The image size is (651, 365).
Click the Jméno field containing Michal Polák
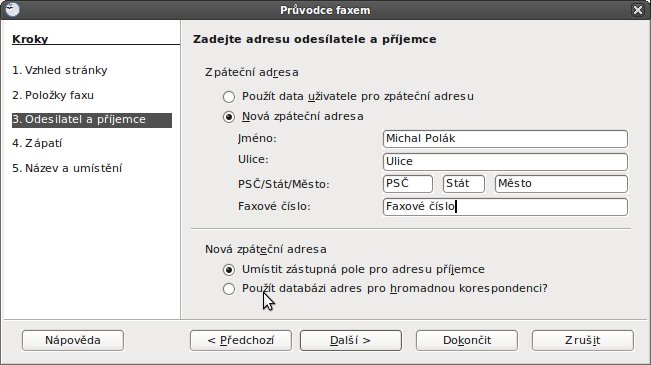505,139
